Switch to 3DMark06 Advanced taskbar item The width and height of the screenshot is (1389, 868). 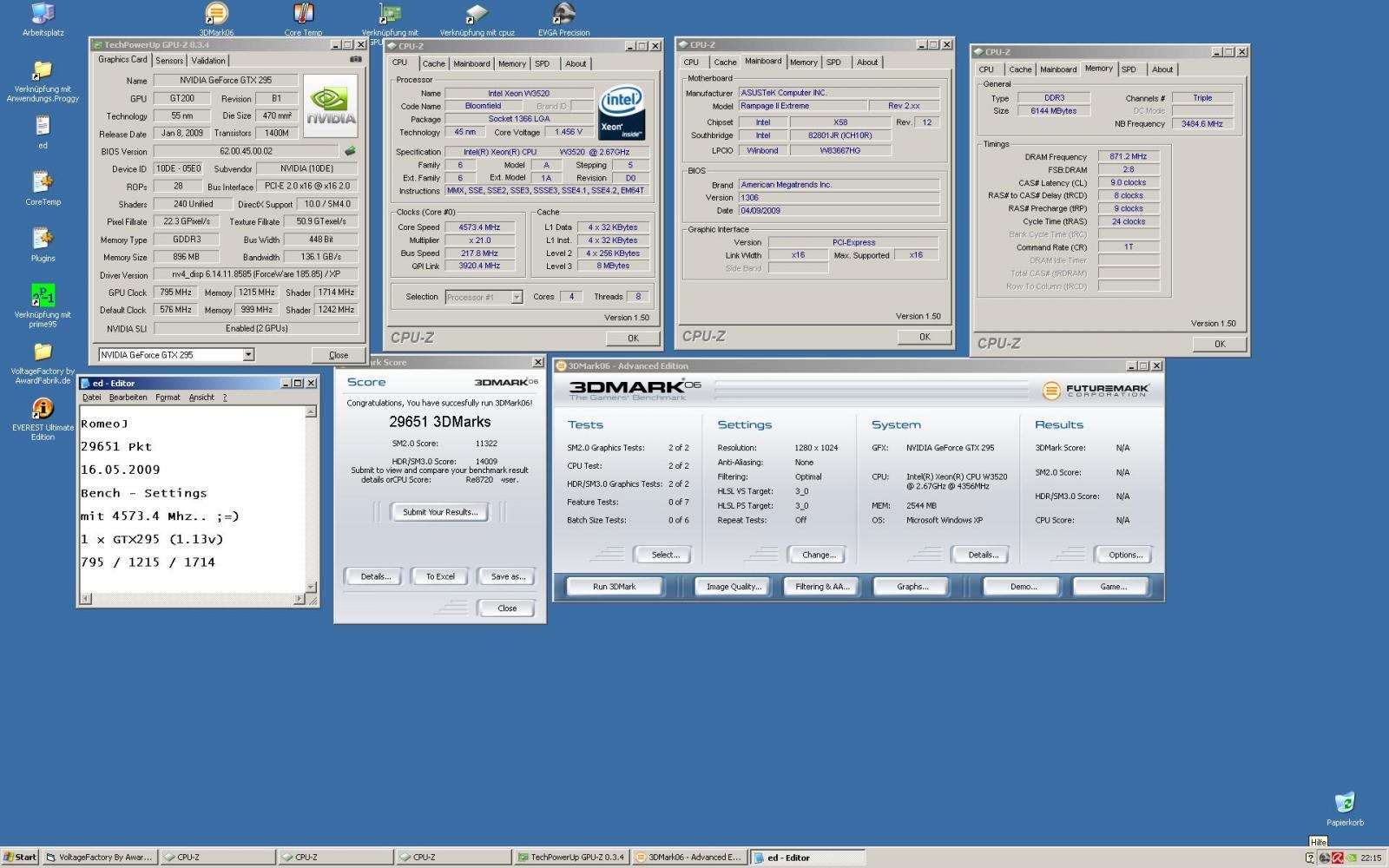tap(690, 857)
